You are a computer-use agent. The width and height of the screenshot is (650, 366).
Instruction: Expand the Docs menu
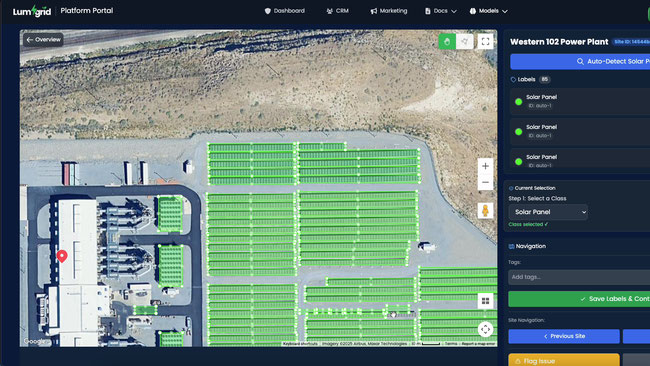(441, 11)
